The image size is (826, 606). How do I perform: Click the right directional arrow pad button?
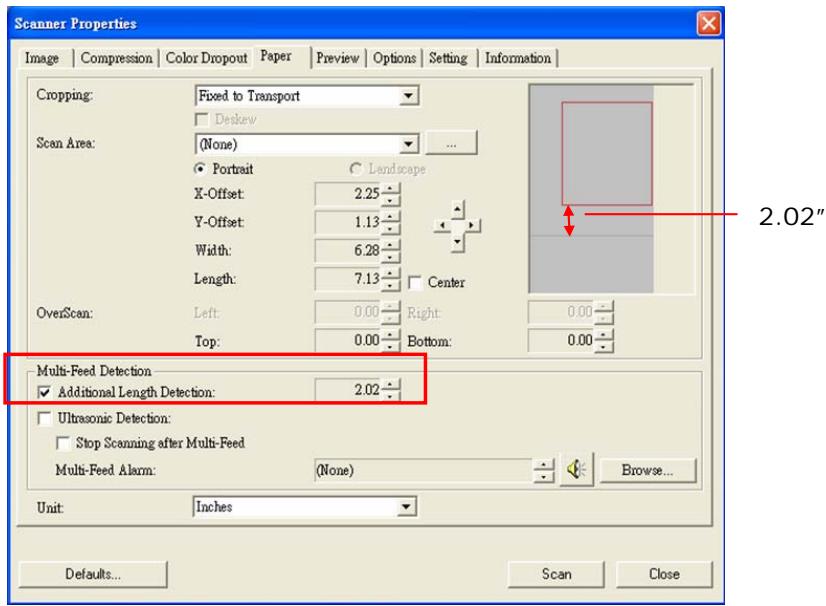[x=471, y=224]
